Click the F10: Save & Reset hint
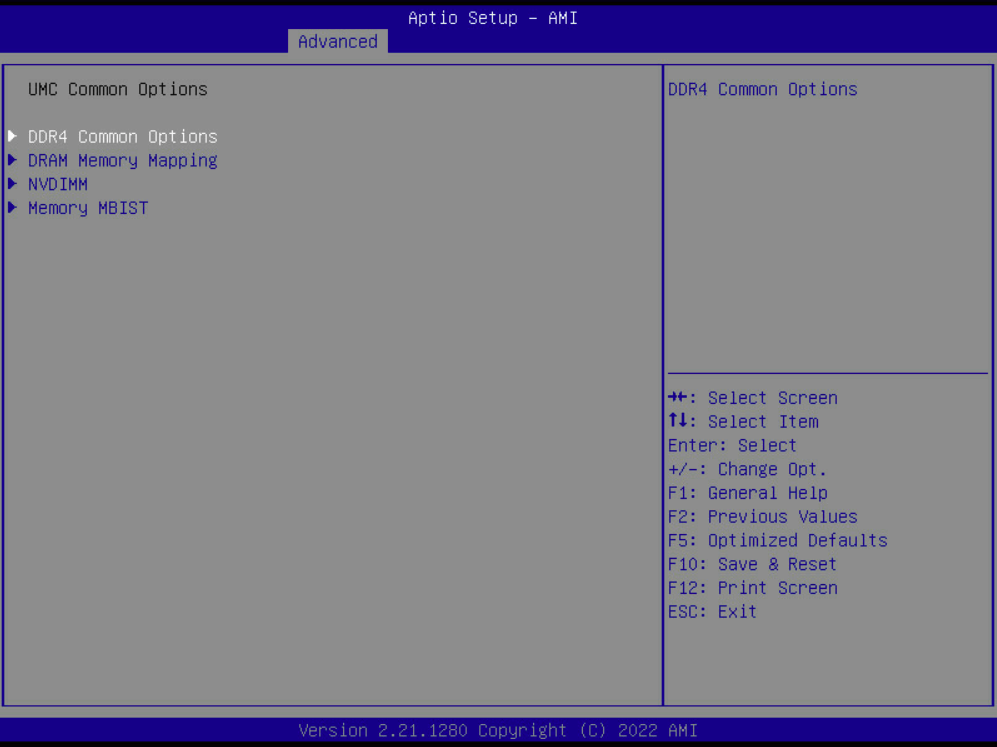 [x=752, y=565]
